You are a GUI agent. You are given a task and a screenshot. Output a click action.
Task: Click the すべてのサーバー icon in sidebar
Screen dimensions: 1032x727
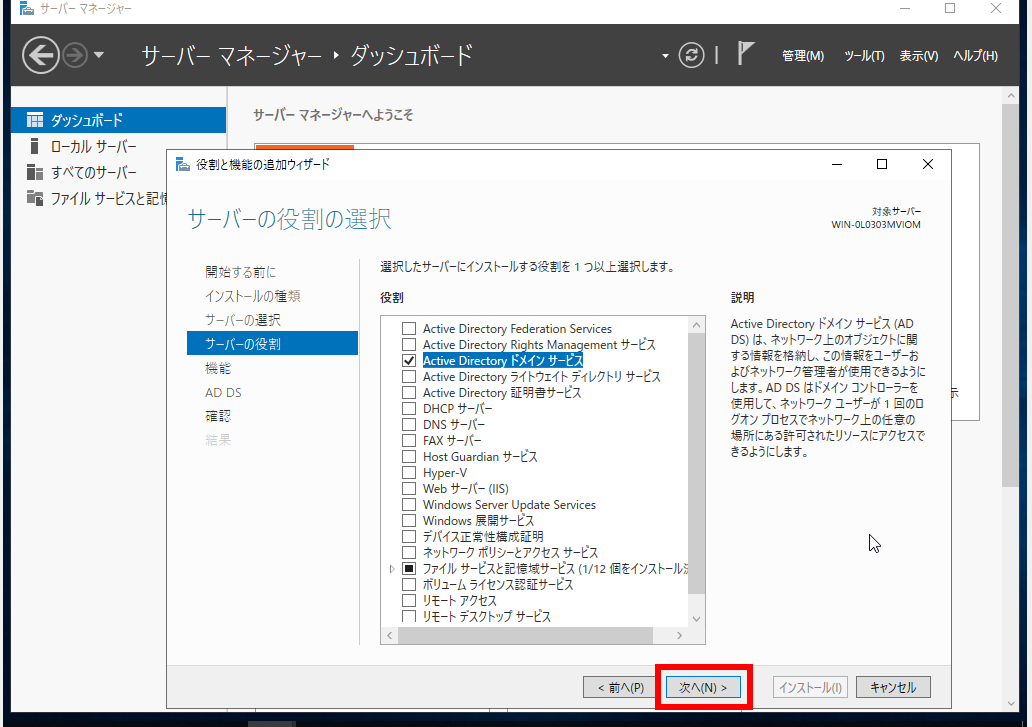[x=34, y=172]
